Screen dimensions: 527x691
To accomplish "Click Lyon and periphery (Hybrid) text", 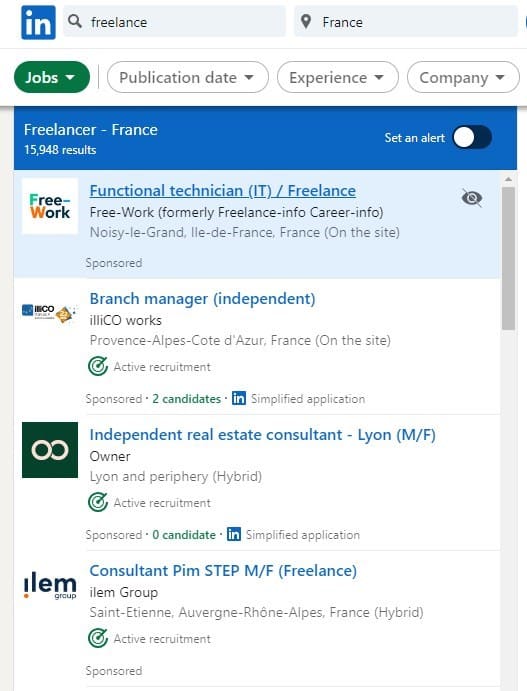I will tap(175, 476).
